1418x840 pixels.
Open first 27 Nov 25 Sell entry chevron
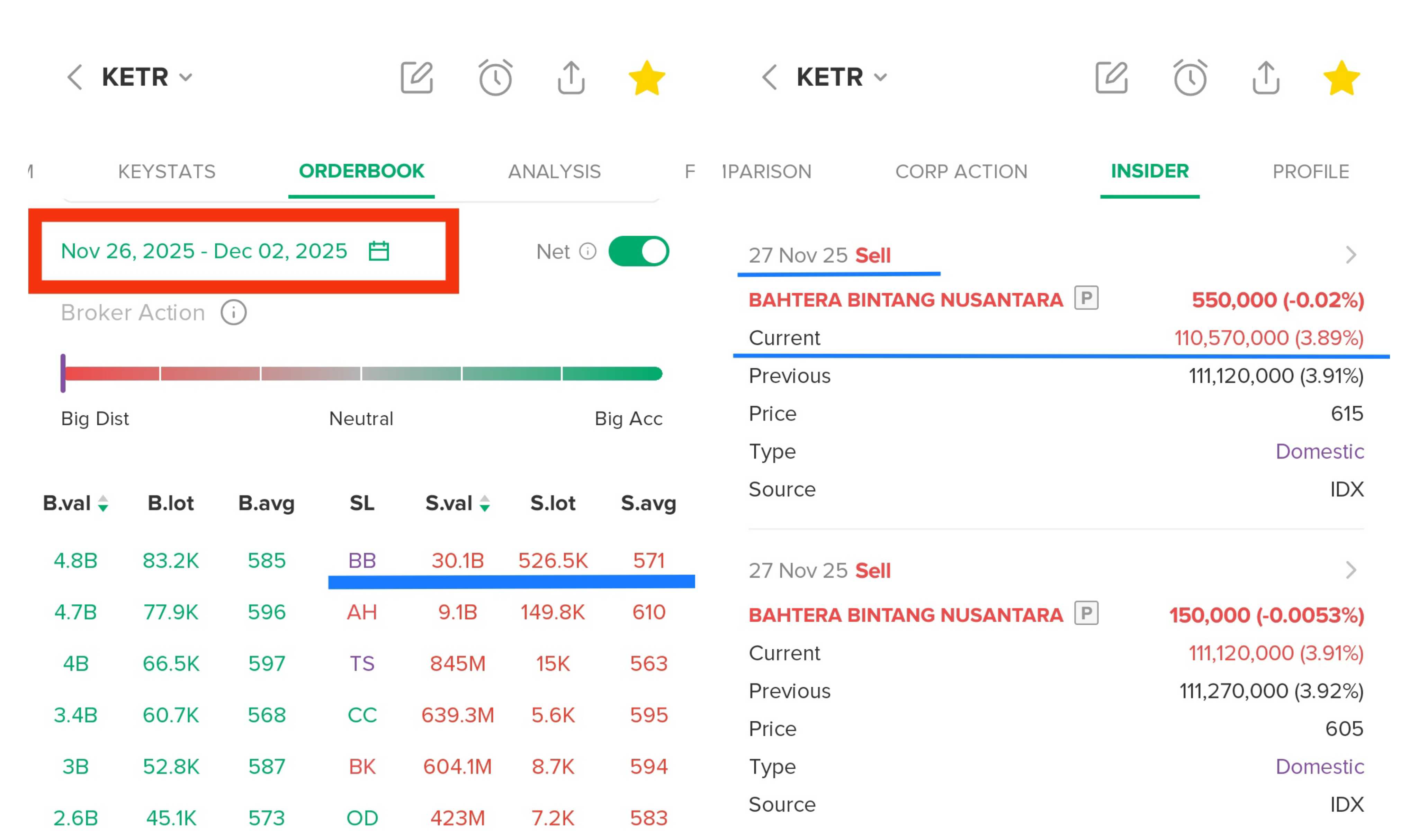[x=1351, y=255]
